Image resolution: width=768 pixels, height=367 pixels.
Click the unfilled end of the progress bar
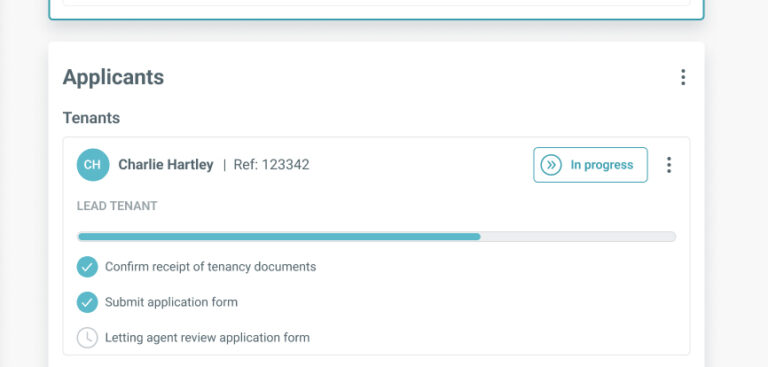pos(578,237)
